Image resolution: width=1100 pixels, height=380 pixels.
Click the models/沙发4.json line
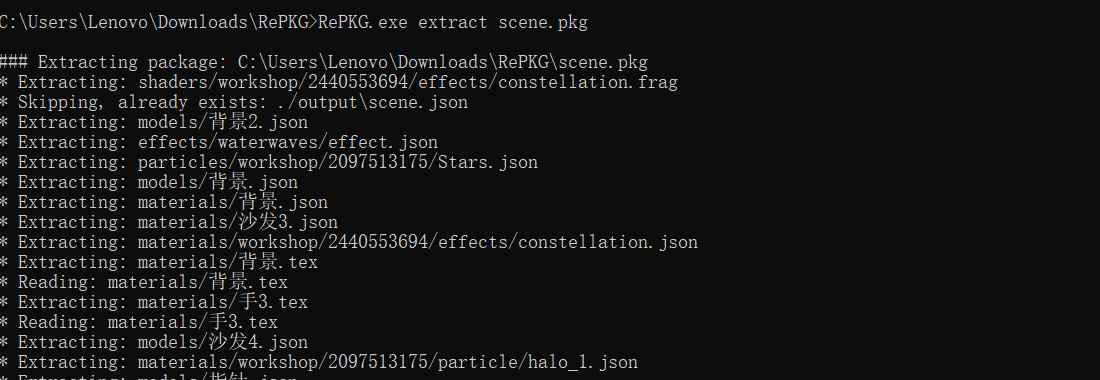[154, 342]
